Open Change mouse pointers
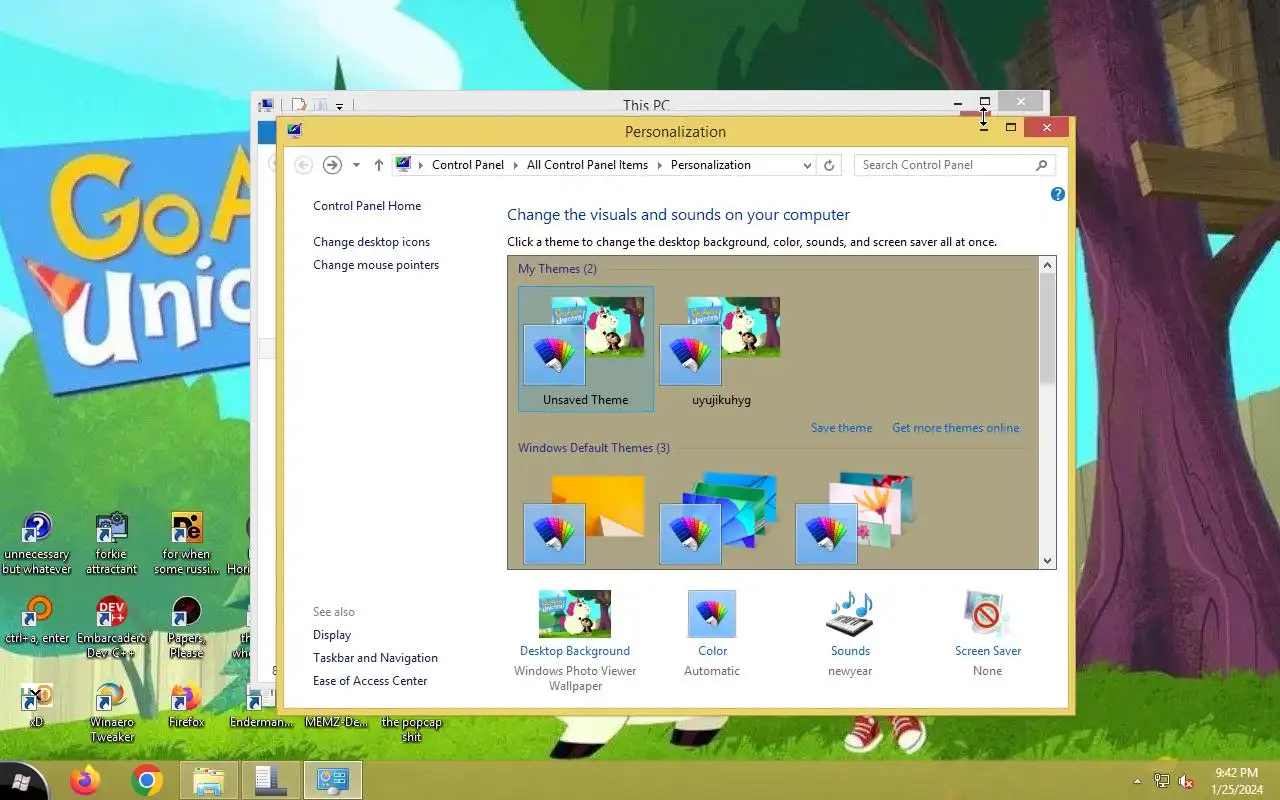1280x800 pixels. point(376,265)
